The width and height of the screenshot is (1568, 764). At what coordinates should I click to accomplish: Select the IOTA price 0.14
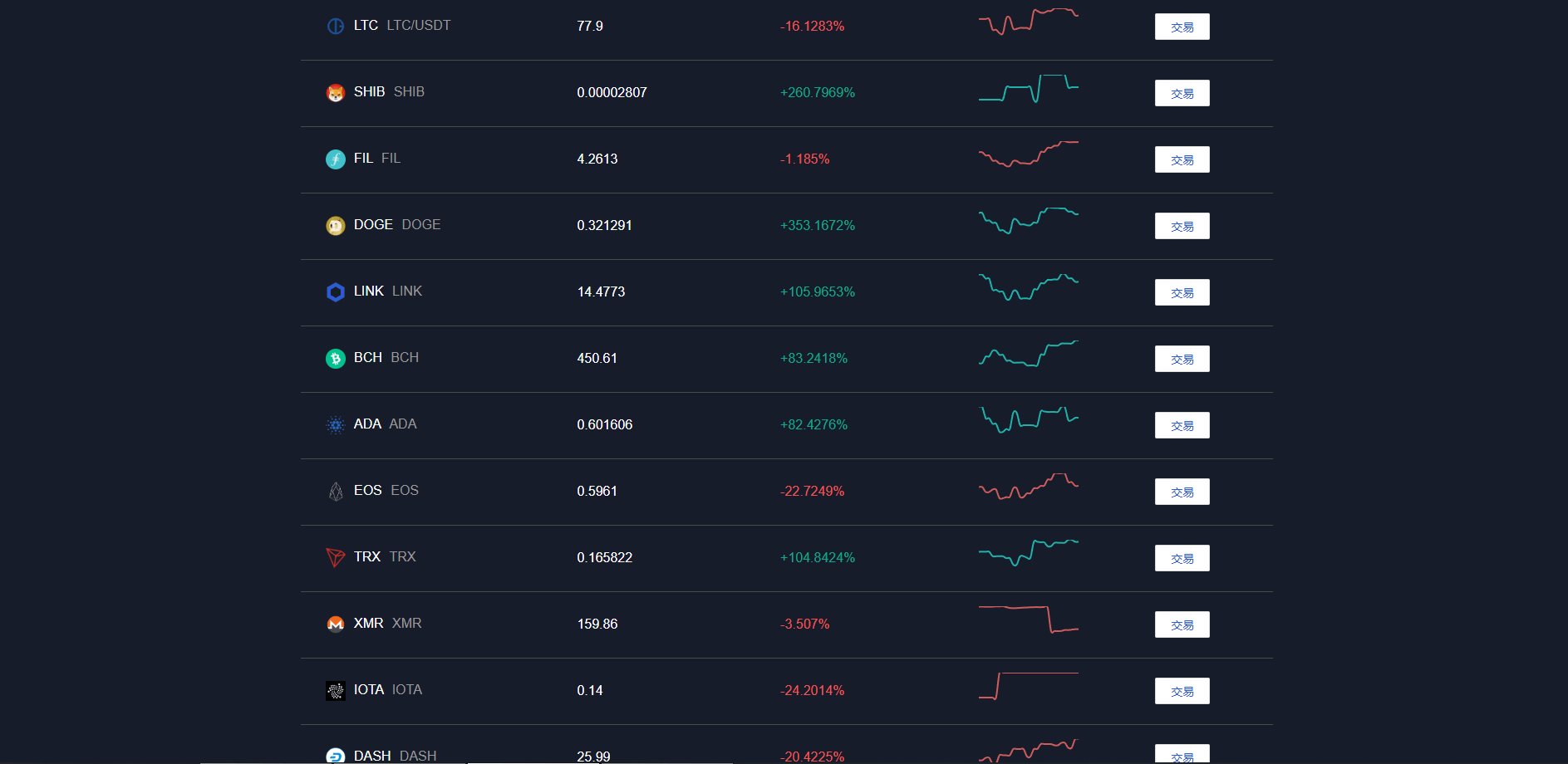[x=590, y=691]
